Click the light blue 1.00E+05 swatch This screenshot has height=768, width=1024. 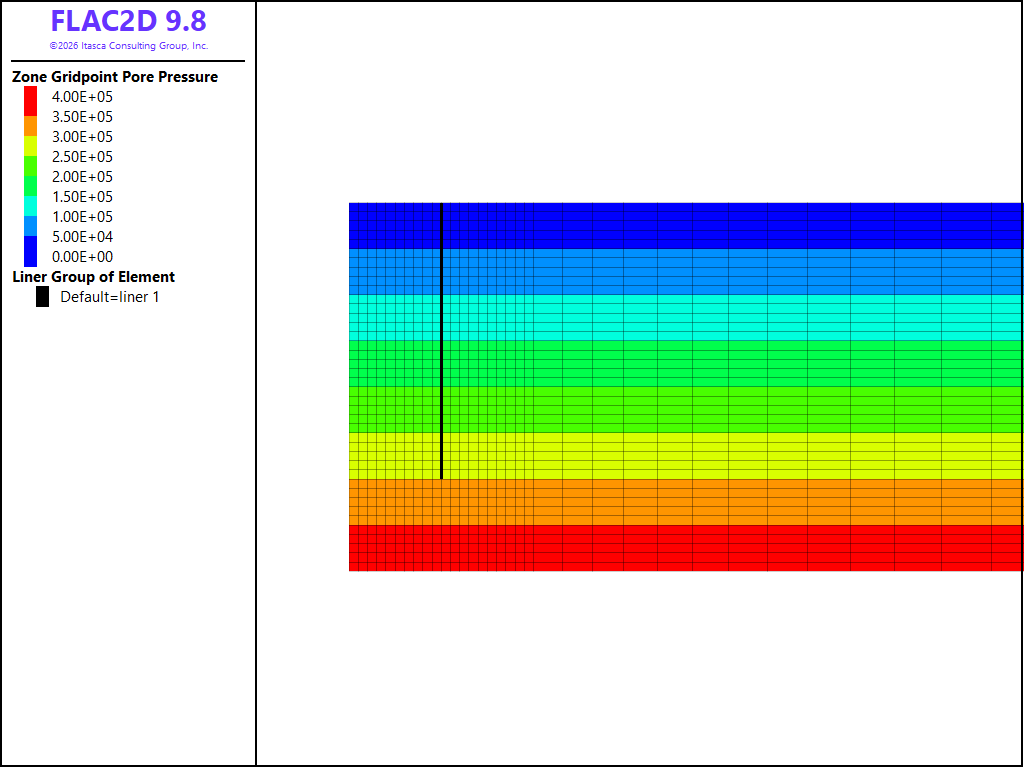(x=31, y=226)
